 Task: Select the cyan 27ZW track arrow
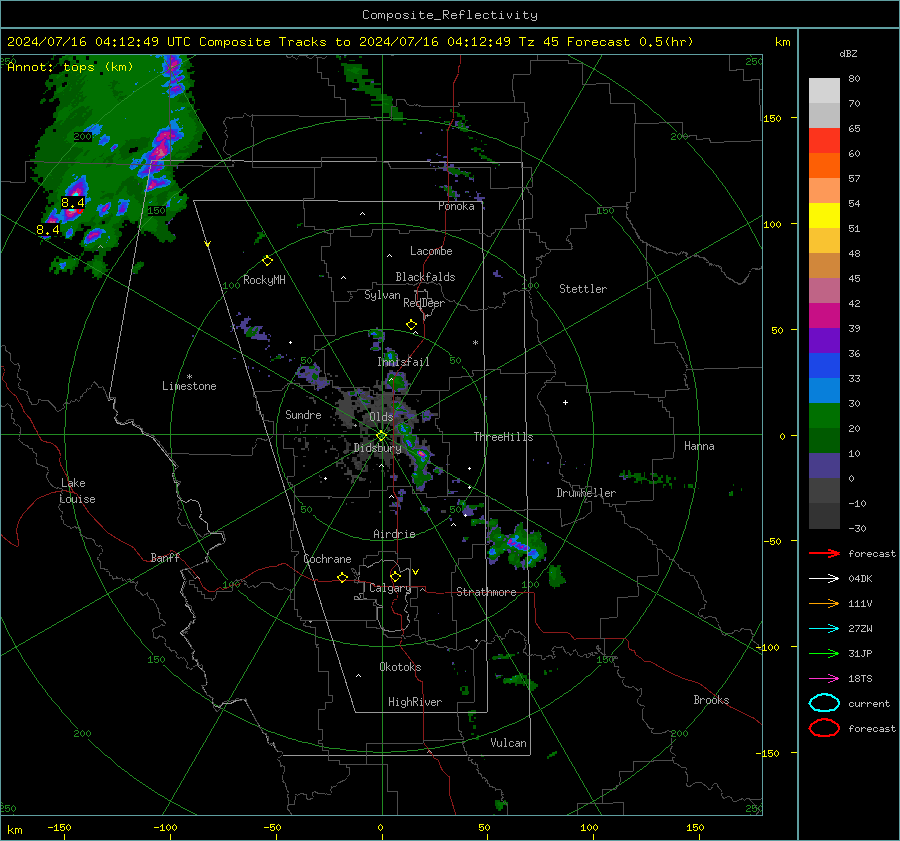click(x=824, y=629)
